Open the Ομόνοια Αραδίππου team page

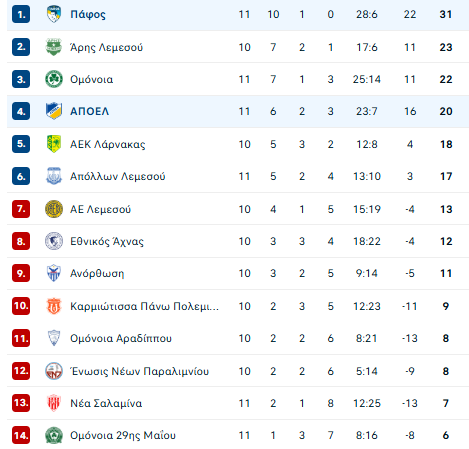(121, 338)
